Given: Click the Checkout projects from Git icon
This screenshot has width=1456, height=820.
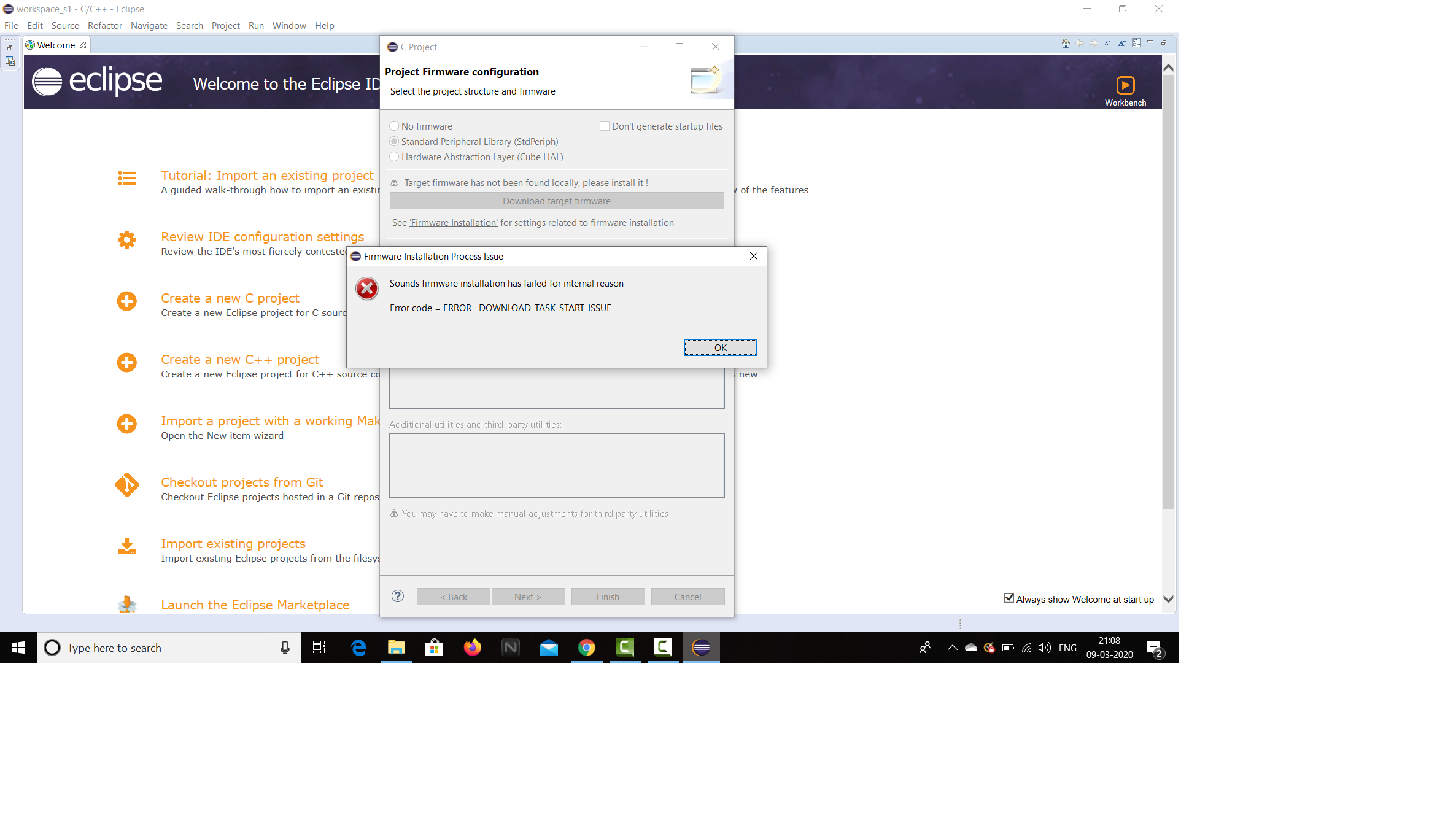Looking at the screenshot, I should [127, 485].
